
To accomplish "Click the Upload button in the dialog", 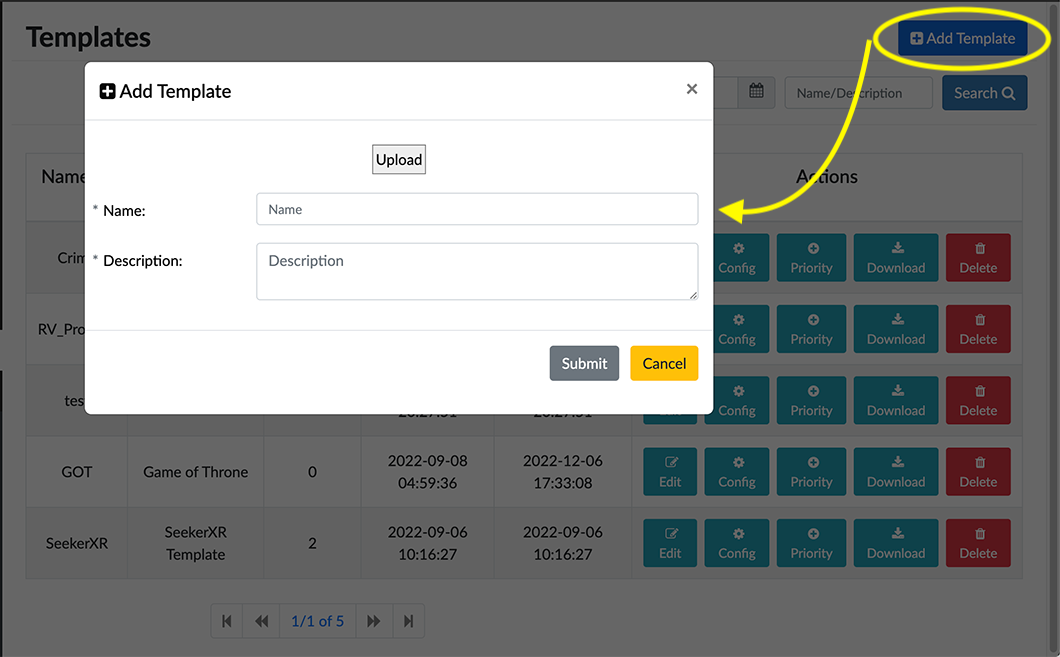I will pos(399,160).
